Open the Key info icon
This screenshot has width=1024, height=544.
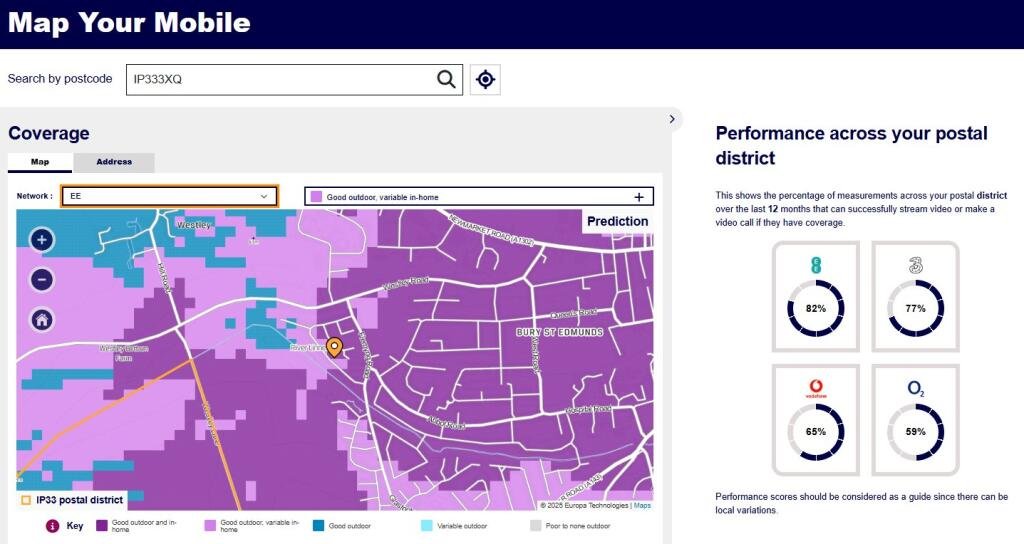[52, 526]
